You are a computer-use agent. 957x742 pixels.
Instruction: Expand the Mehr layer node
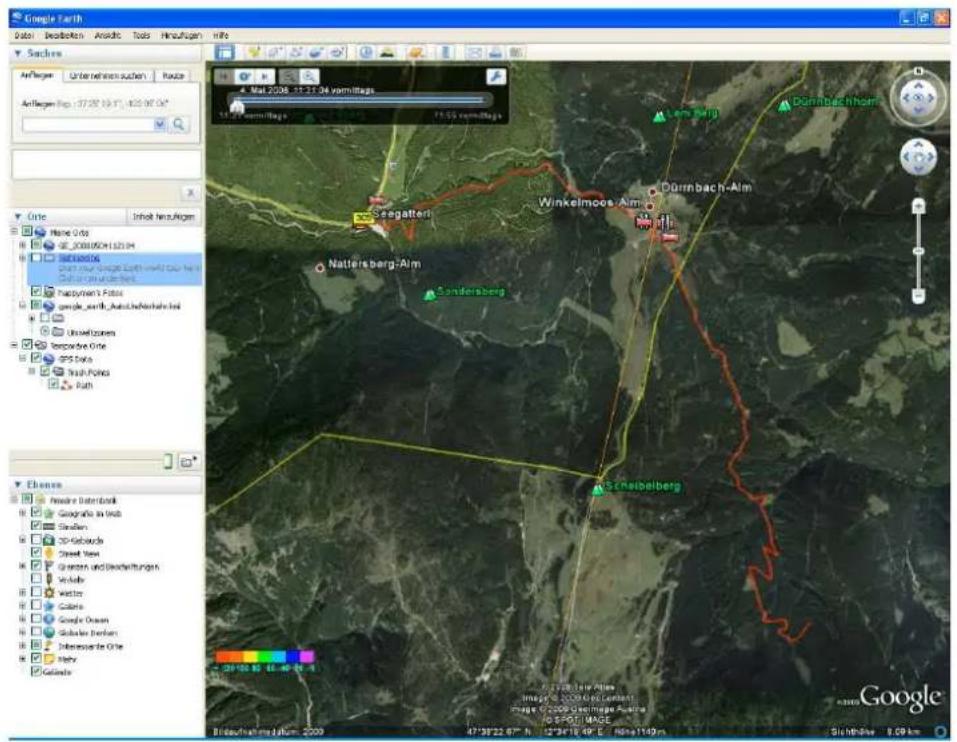pyautogui.click(x=23, y=658)
